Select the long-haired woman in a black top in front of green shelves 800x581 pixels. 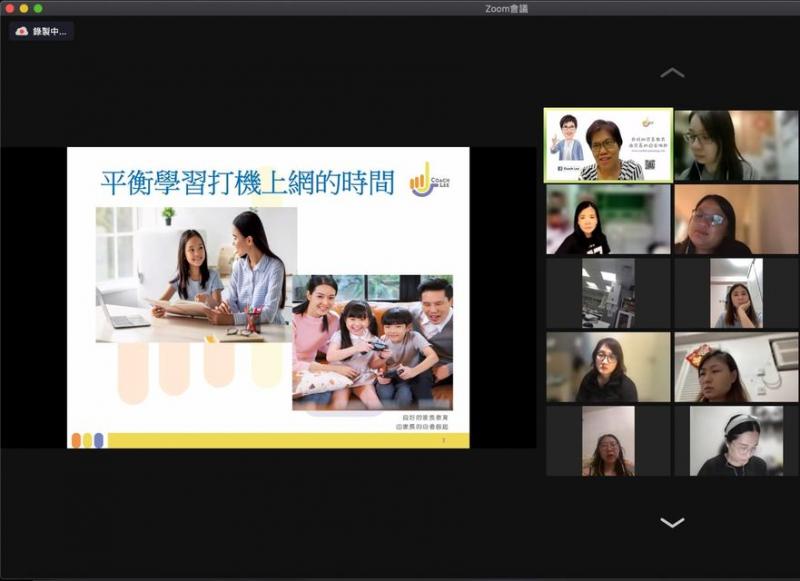[x=608, y=219]
